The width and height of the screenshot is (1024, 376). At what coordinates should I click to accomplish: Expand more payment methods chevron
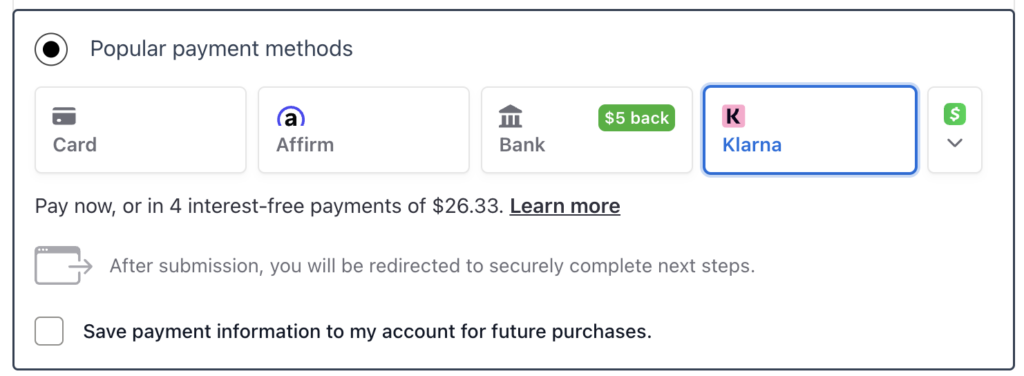tap(955, 143)
